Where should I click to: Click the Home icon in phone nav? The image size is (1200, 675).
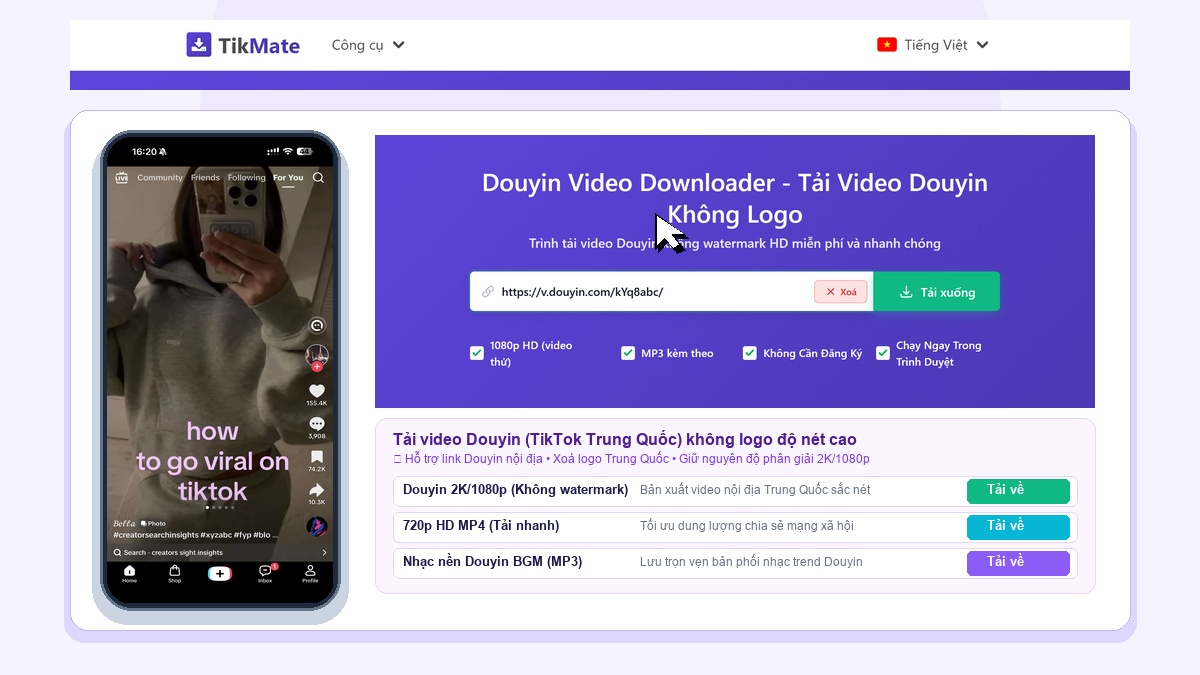(129, 573)
